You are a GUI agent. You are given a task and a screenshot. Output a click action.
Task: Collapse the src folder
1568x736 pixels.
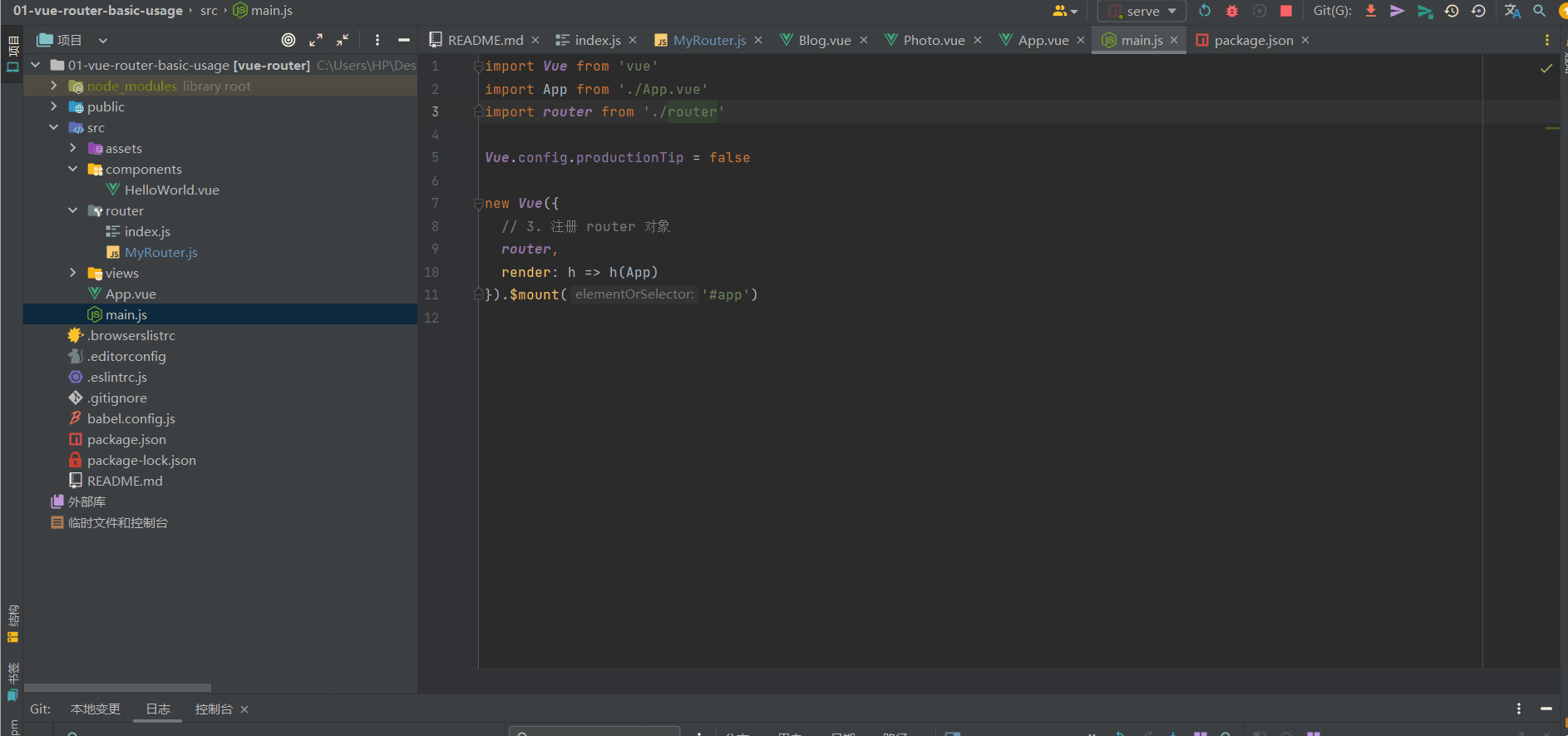pyautogui.click(x=54, y=127)
